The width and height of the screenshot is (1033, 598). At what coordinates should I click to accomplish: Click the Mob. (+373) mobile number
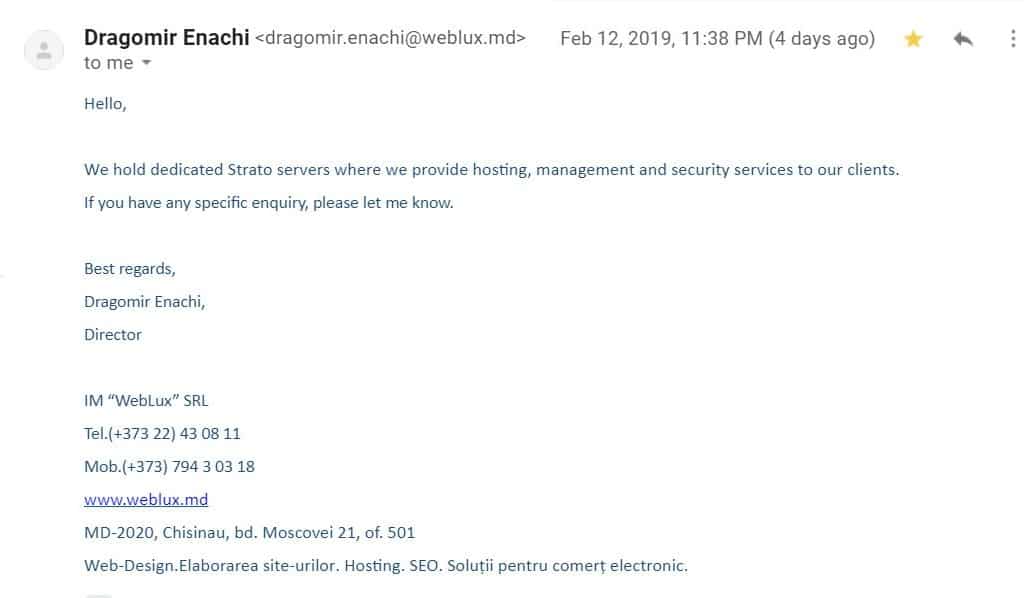click(x=169, y=466)
